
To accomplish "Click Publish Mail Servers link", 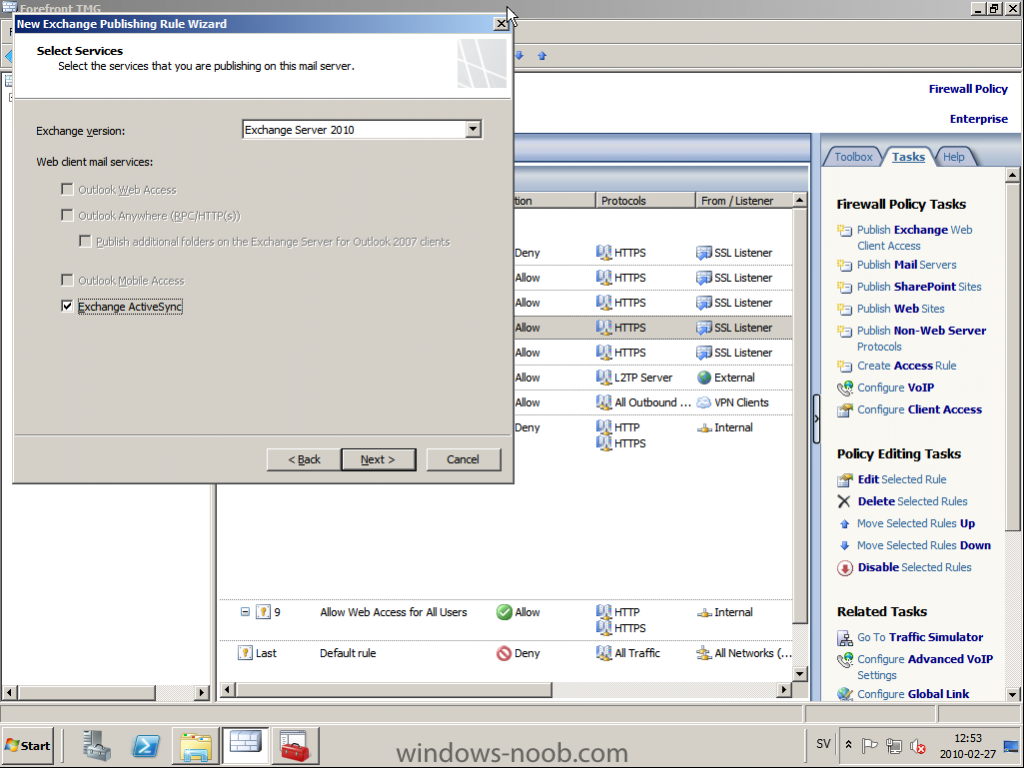I will [906, 265].
